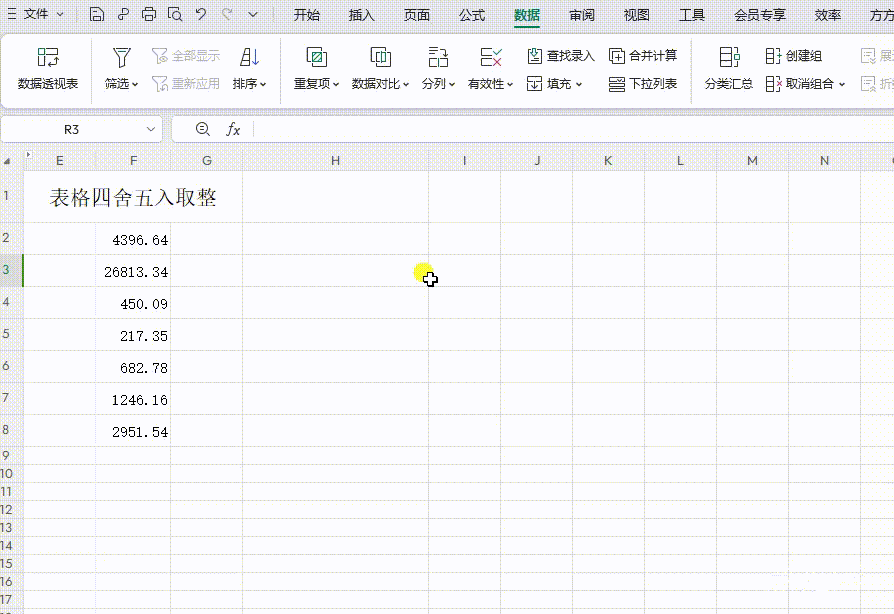The image size is (894, 614).
Task: Expand the 分列 dropdown
Action: [452, 84]
